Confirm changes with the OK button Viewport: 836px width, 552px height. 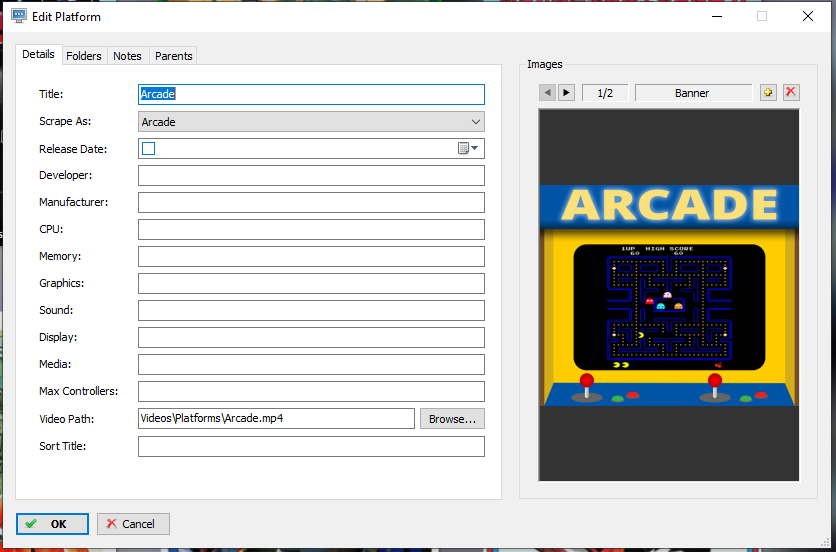[x=52, y=524]
